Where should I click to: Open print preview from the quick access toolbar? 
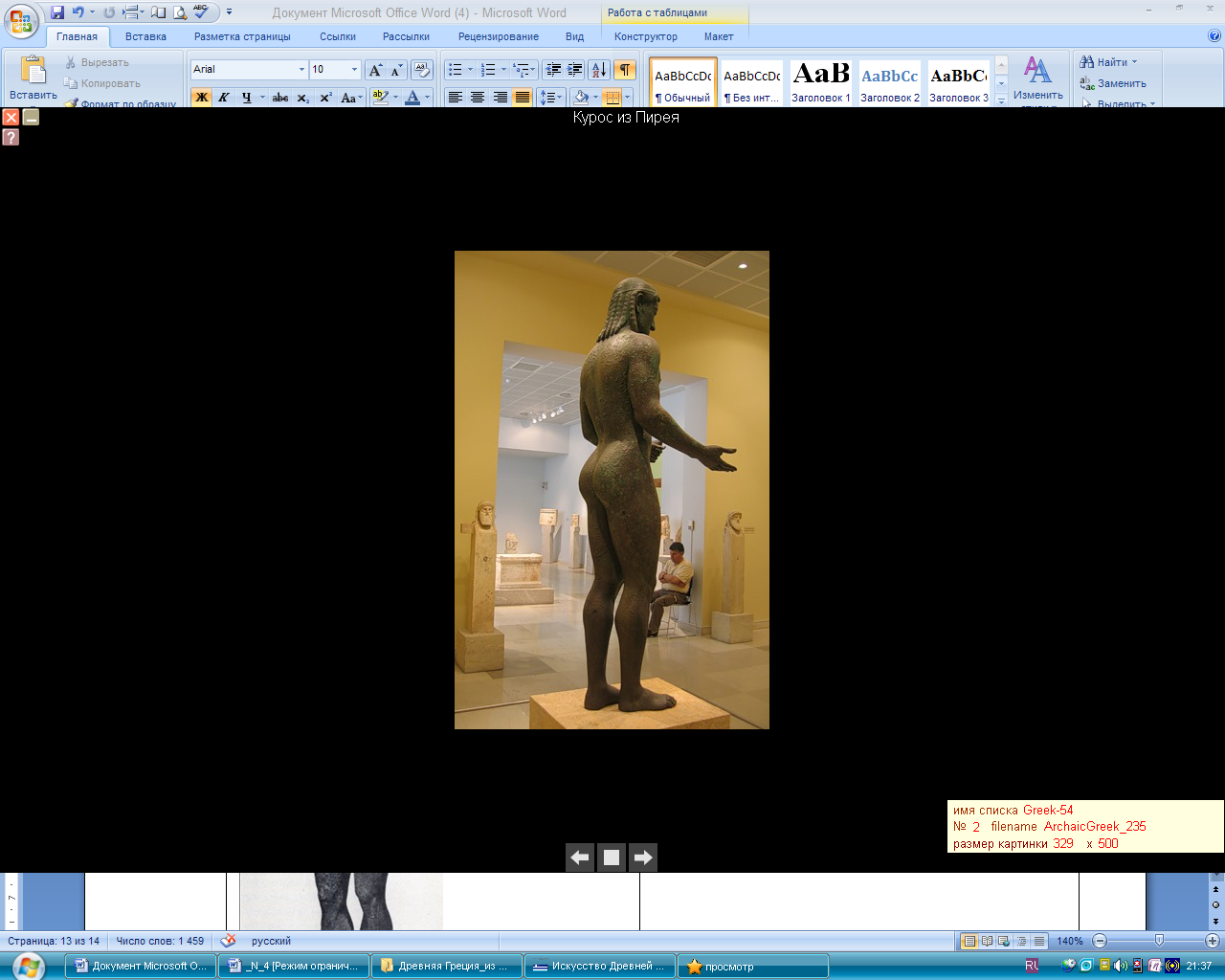click(x=179, y=12)
